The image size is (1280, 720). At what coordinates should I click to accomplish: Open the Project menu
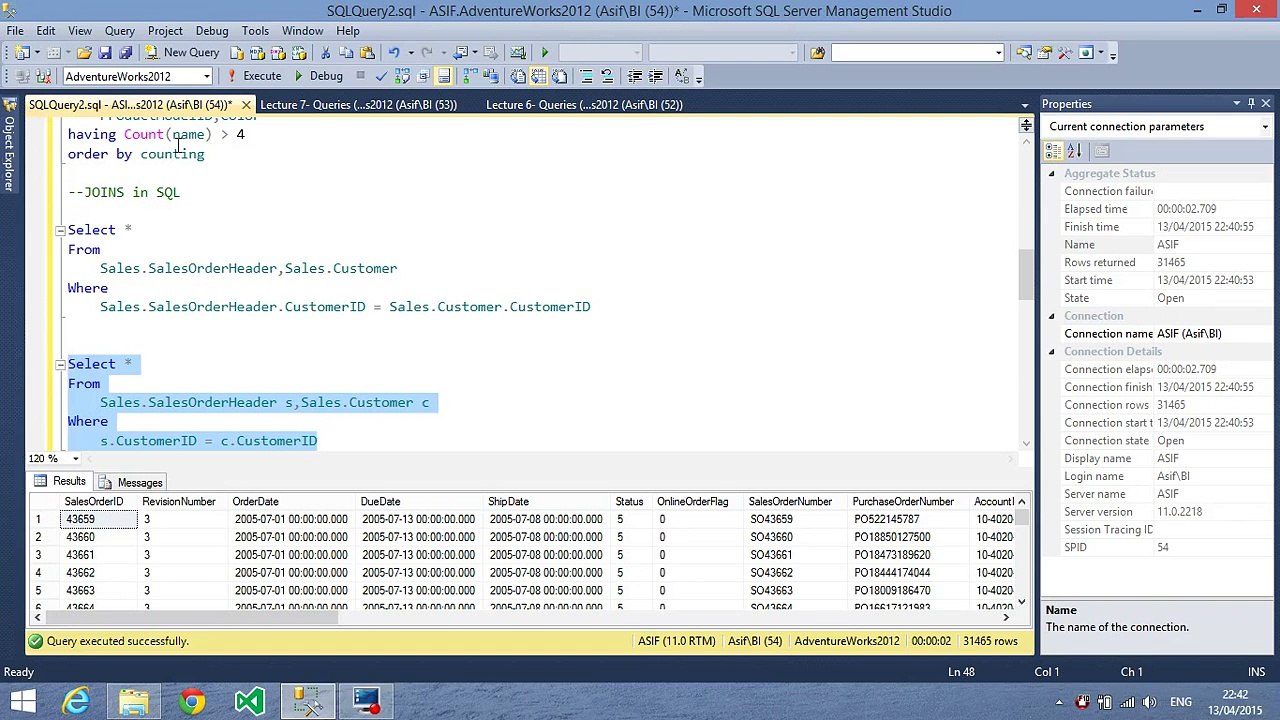pyautogui.click(x=165, y=31)
